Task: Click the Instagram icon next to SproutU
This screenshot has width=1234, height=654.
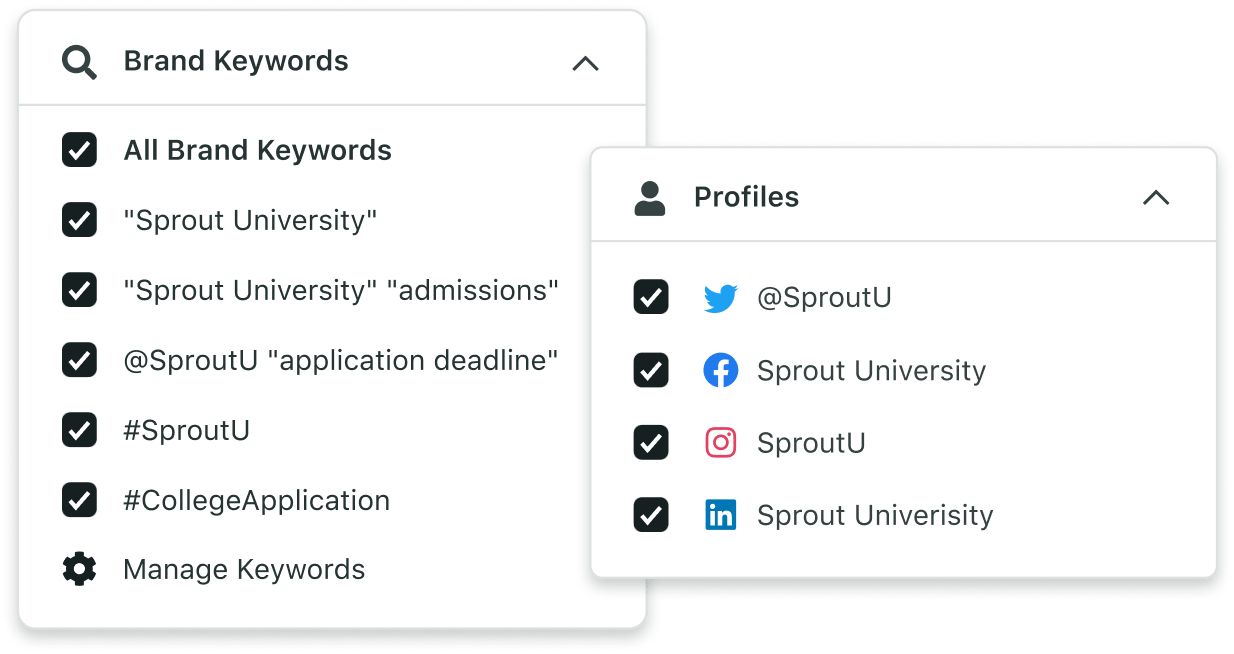Action: 720,442
